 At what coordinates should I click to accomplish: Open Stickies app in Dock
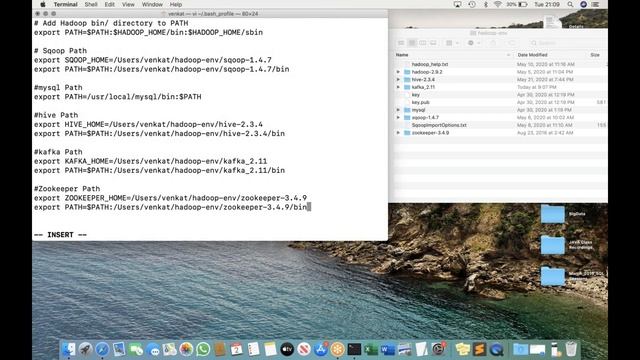pyautogui.click(x=462, y=349)
